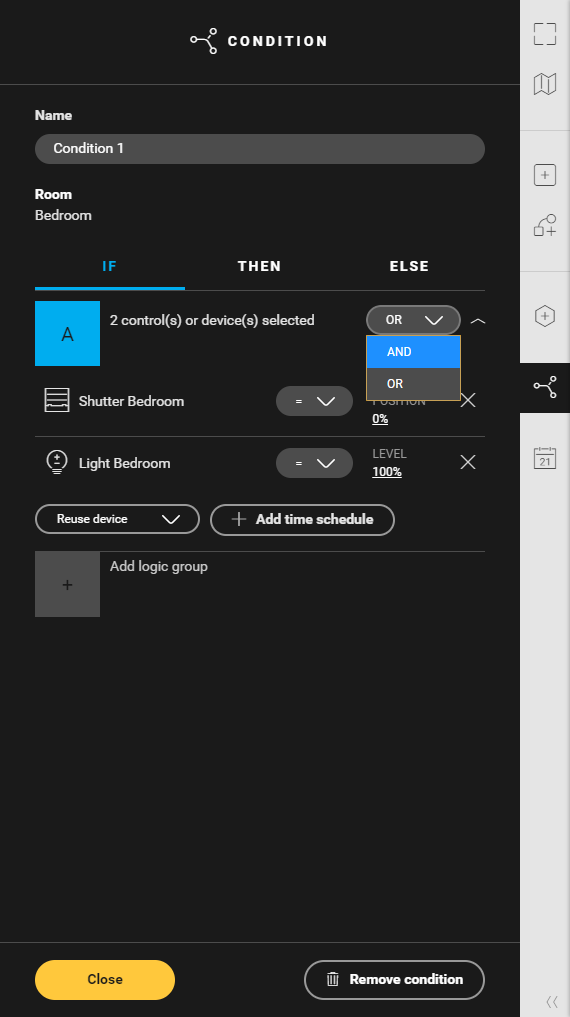This screenshot has width=570, height=1017.
Task: Open the floor map icon in sidebar
Action: 545,84
